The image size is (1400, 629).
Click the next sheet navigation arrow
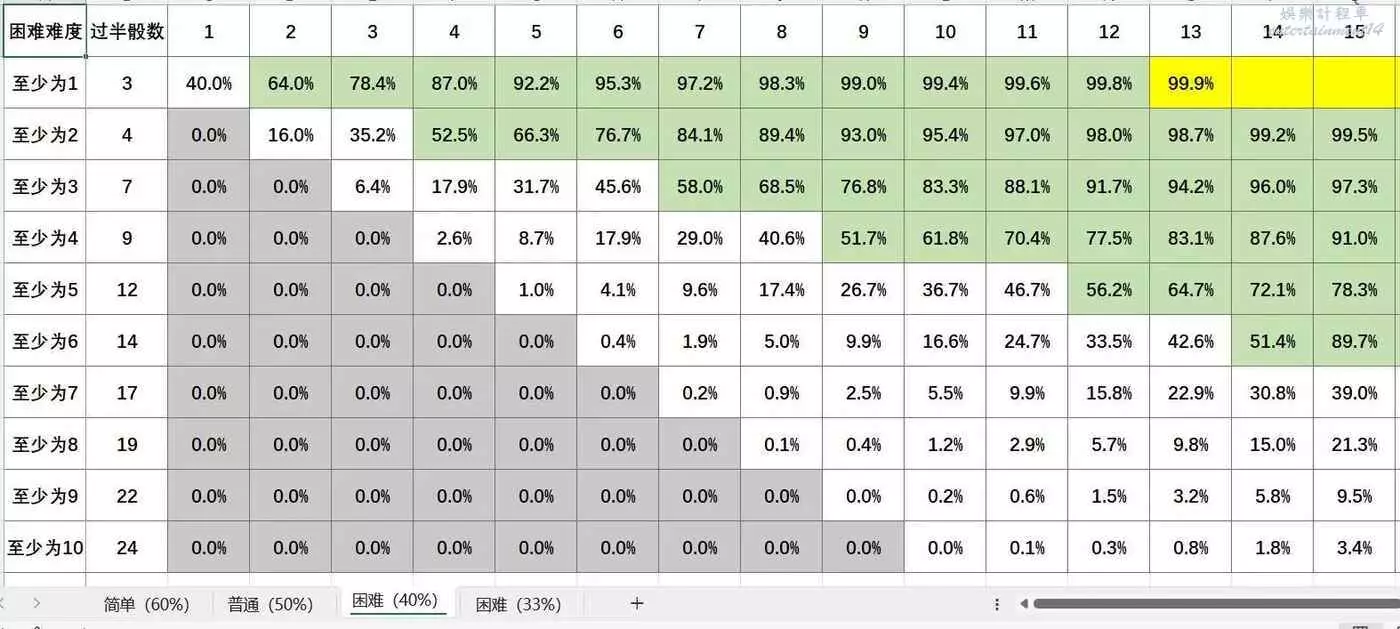click(x=37, y=603)
